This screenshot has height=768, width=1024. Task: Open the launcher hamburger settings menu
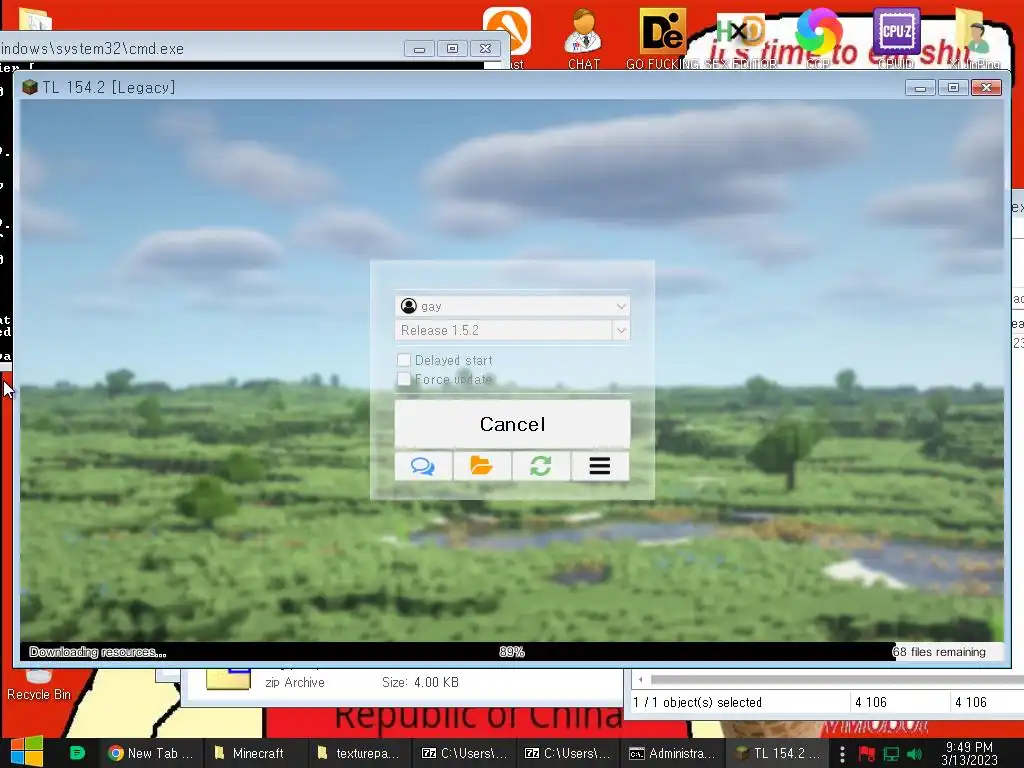(600, 466)
